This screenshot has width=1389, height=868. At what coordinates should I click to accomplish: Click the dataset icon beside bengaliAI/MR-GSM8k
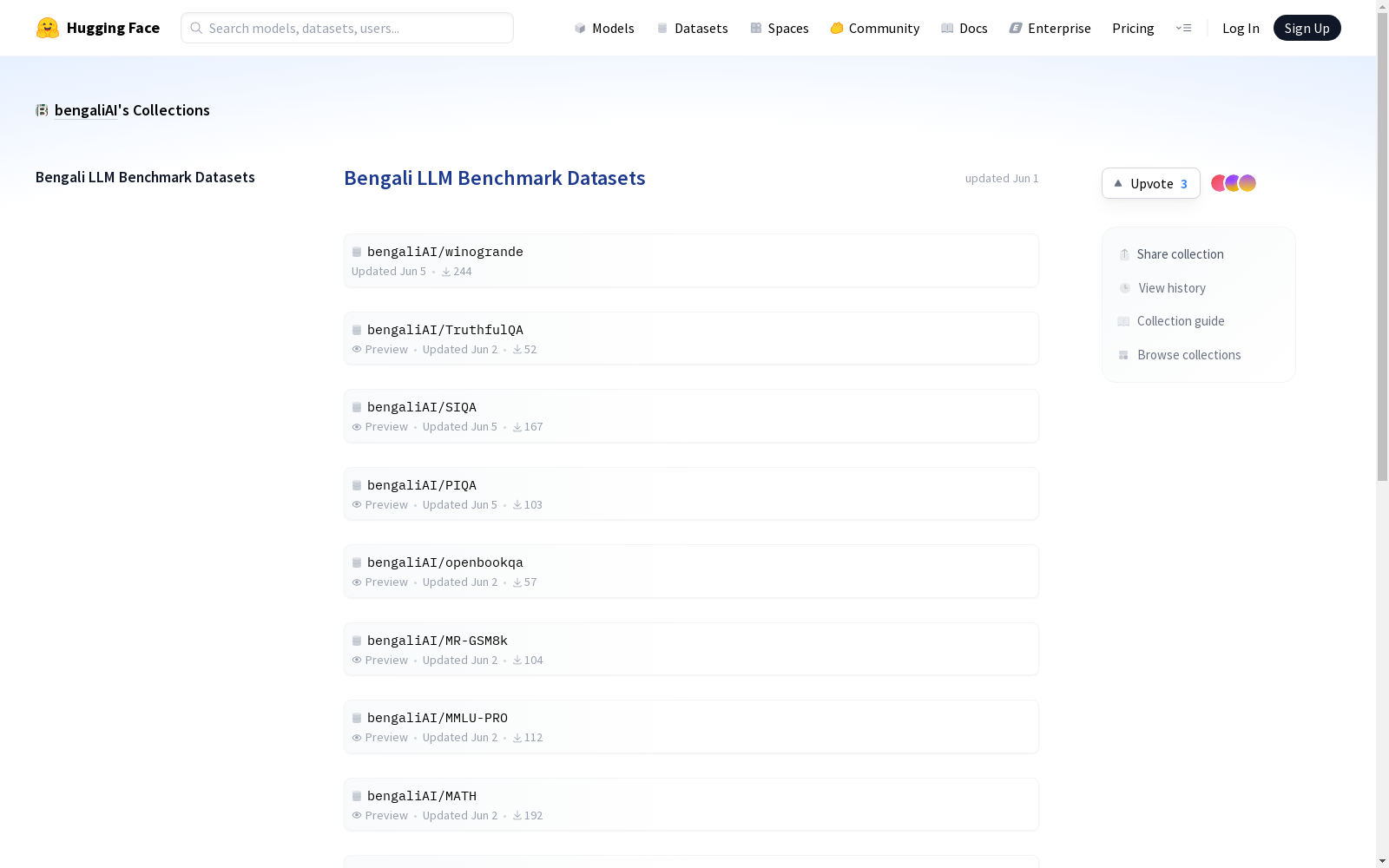pos(357,641)
